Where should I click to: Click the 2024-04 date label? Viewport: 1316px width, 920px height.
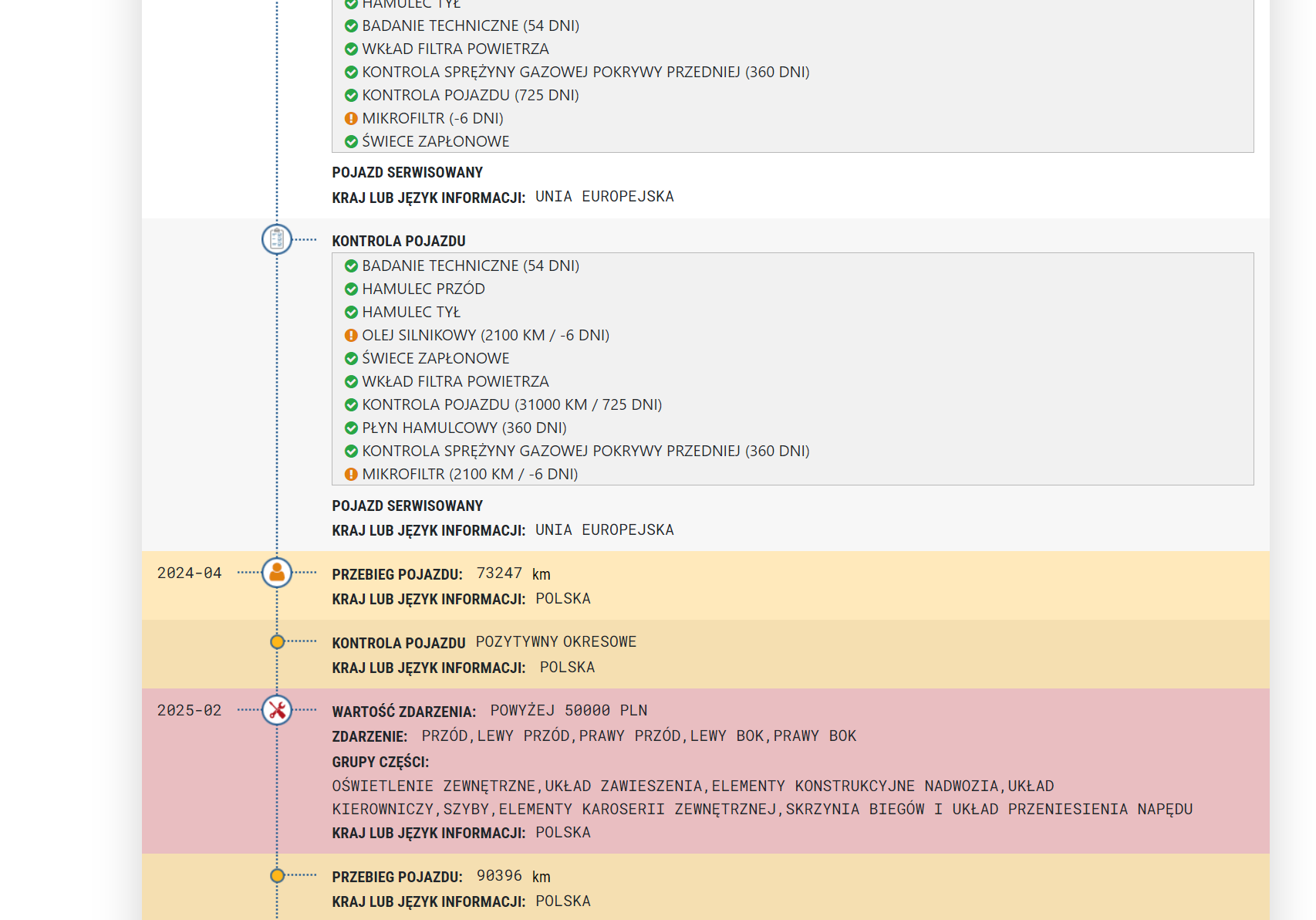189,573
